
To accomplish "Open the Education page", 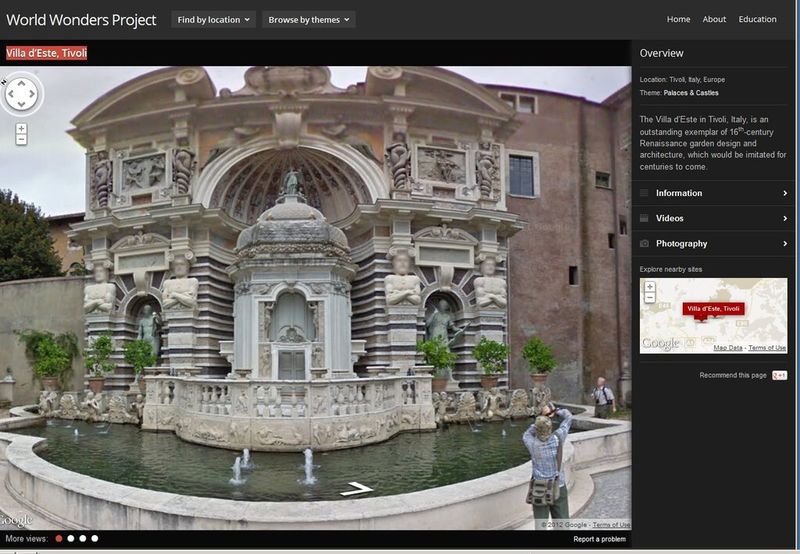I will (x=757, y=19).
